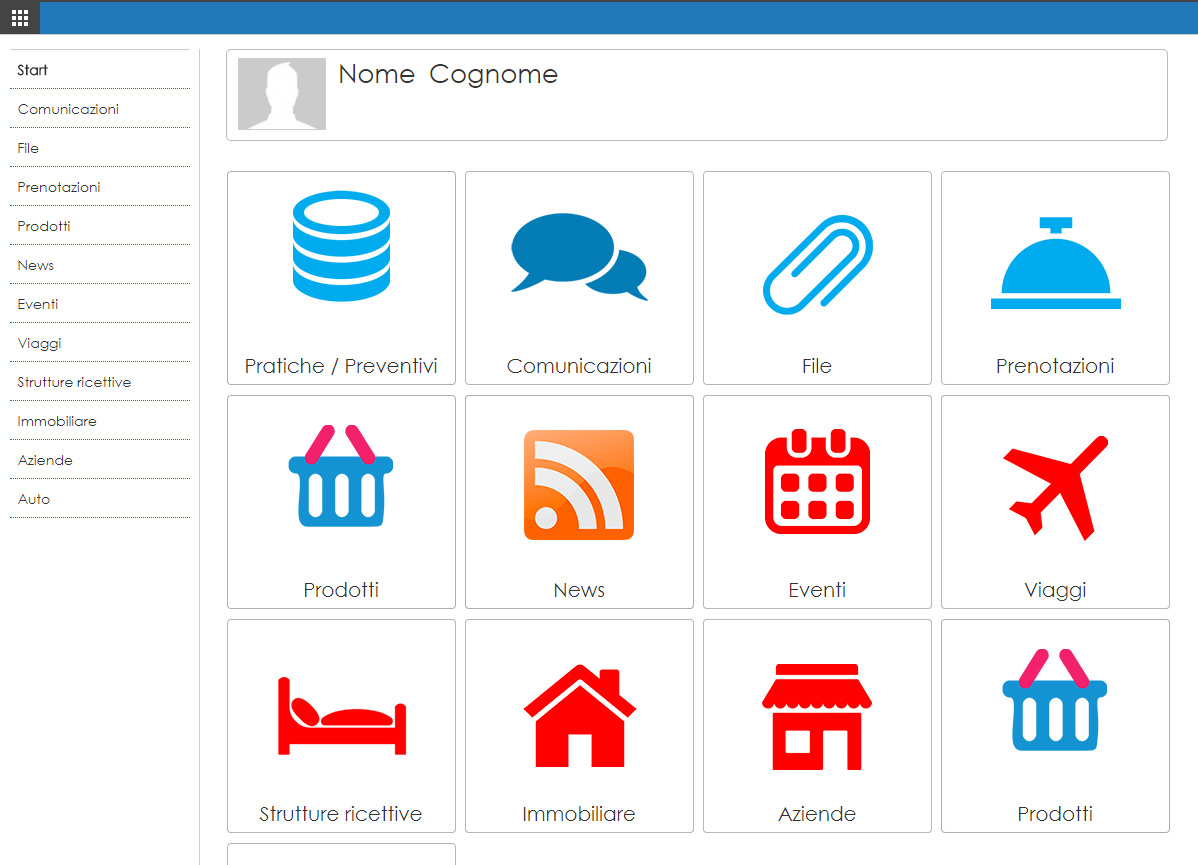Click the red house Immobiliare icon

579,715
